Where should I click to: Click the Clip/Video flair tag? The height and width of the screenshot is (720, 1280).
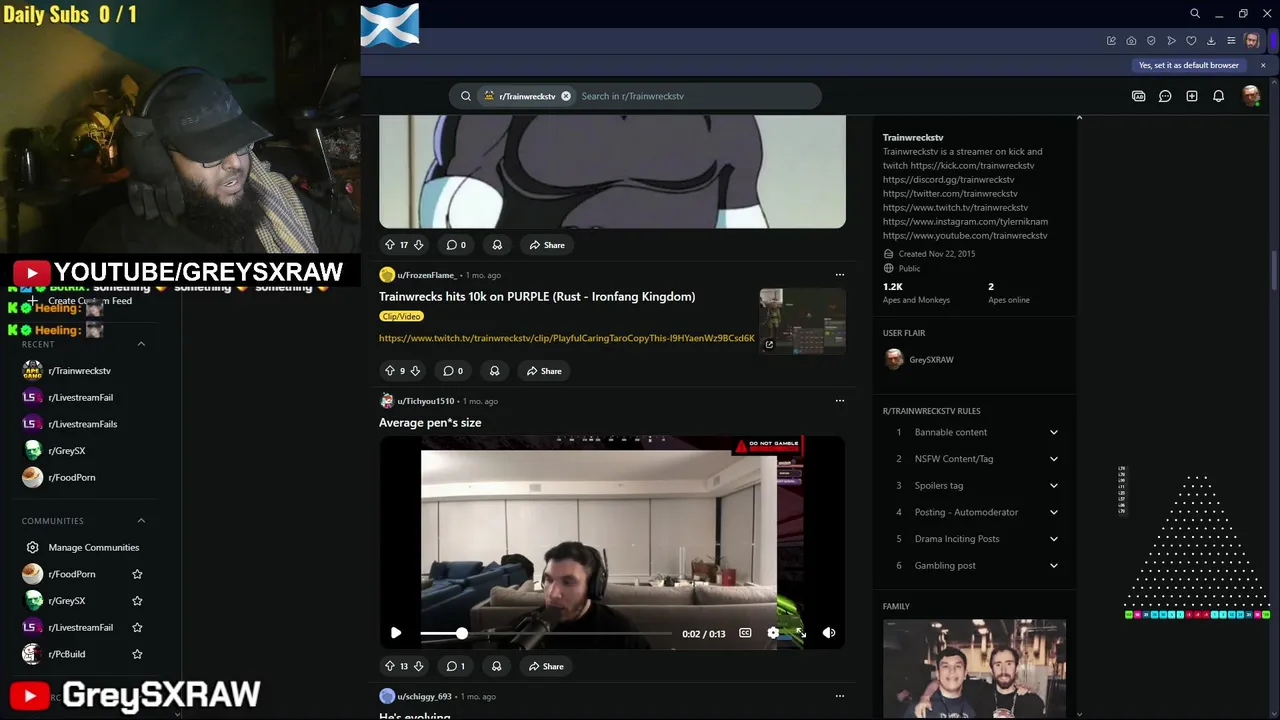coord(401,316)
